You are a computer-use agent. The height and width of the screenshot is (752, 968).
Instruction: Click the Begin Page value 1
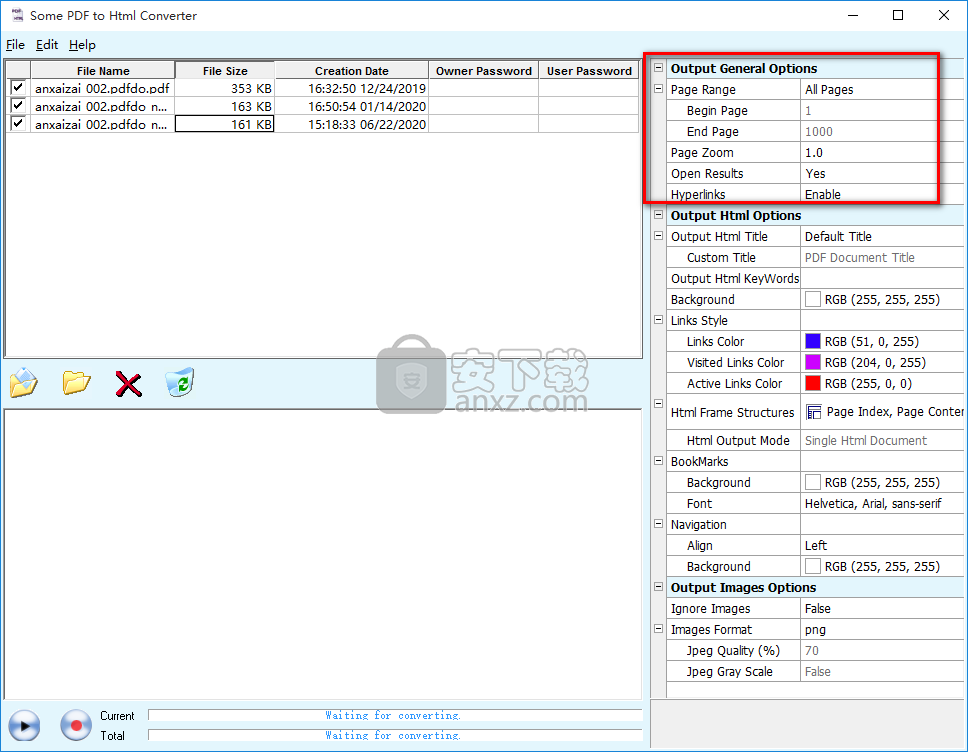coord(808,111)
